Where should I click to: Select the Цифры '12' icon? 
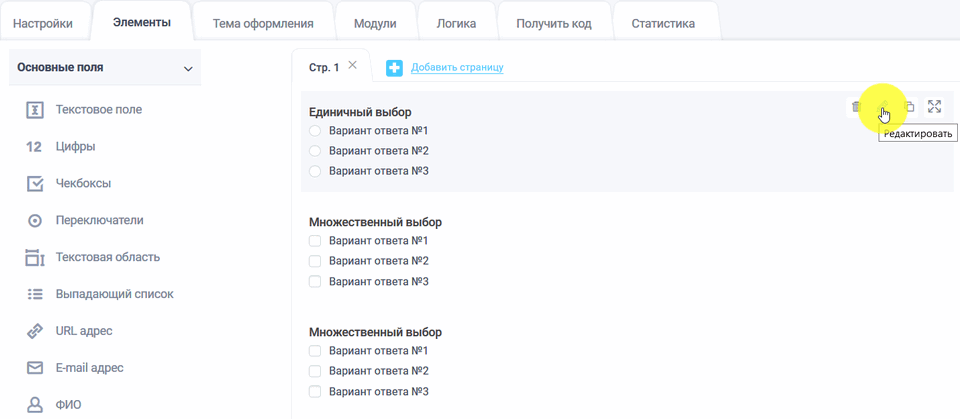(34, 147)
